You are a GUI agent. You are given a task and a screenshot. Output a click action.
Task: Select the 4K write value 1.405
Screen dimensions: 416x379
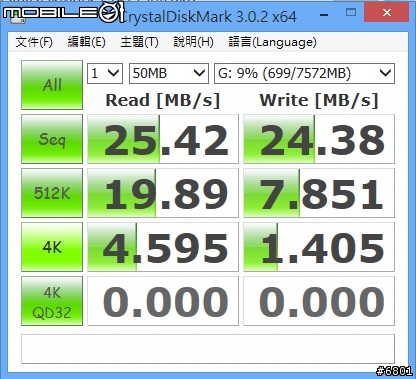[x=319, y=247]
